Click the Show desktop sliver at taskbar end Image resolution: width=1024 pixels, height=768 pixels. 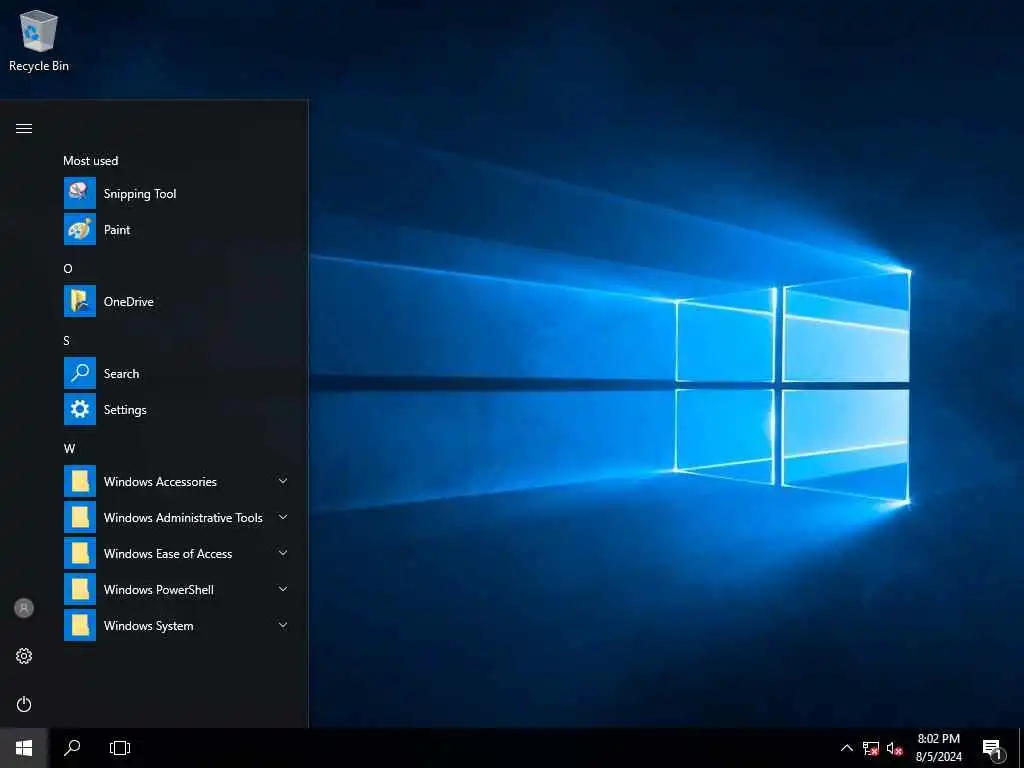point(1021,748)
